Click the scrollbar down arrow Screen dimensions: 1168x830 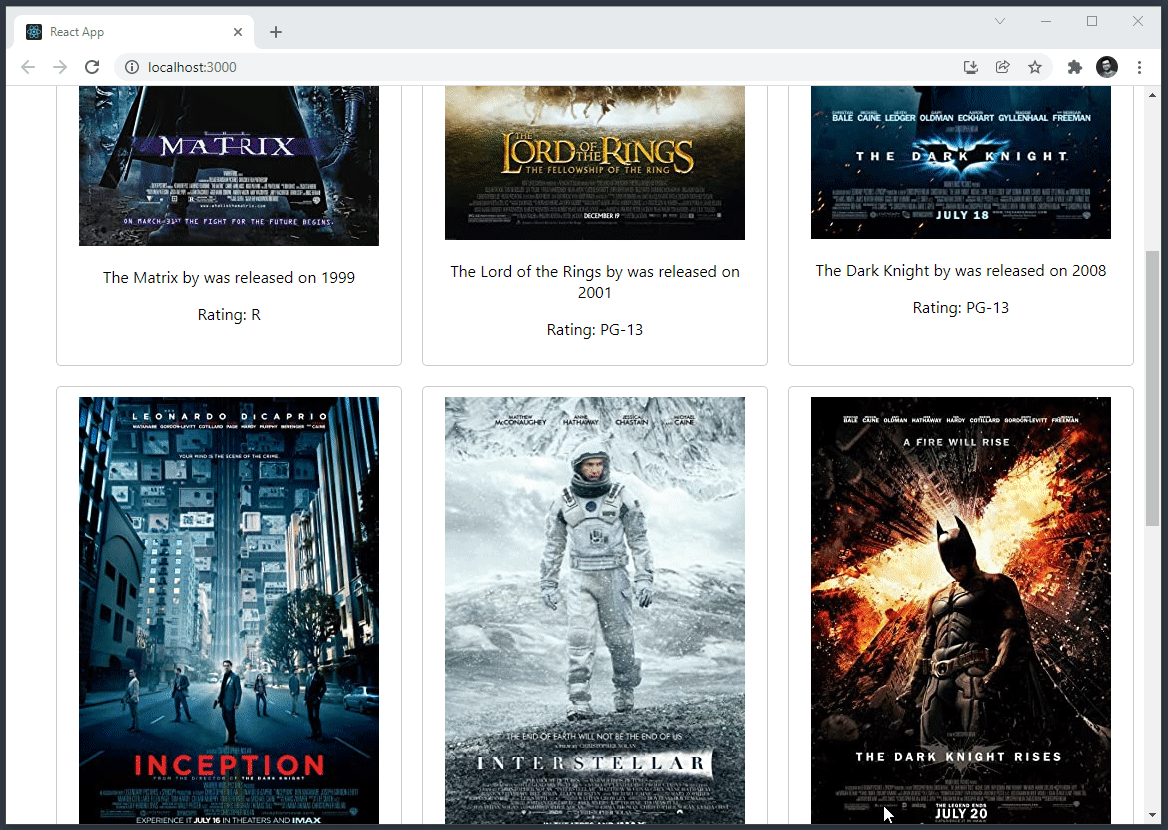[x=1152, y=815]
